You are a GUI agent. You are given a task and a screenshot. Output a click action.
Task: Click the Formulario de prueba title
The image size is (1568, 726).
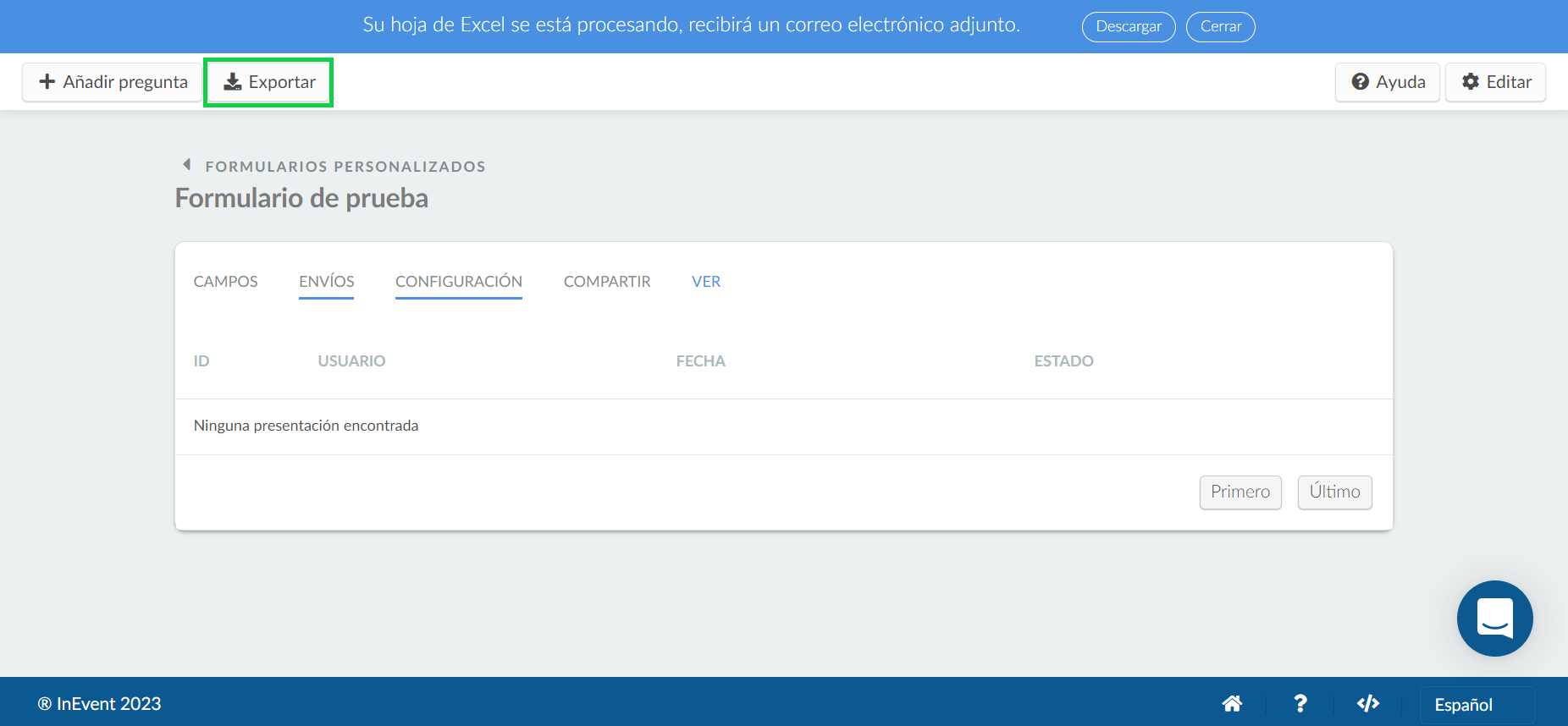(301, 198)
